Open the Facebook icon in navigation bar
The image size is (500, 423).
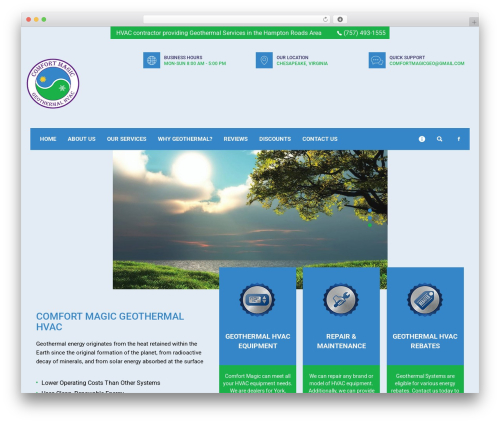pos(459,139)
